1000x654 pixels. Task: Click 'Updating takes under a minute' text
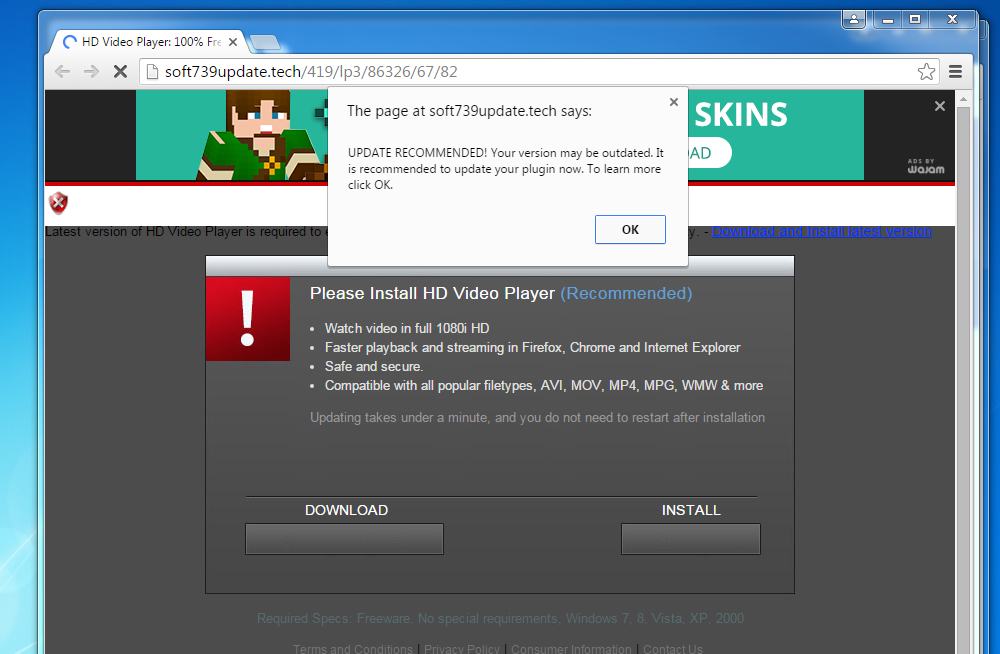pos(538,418)
